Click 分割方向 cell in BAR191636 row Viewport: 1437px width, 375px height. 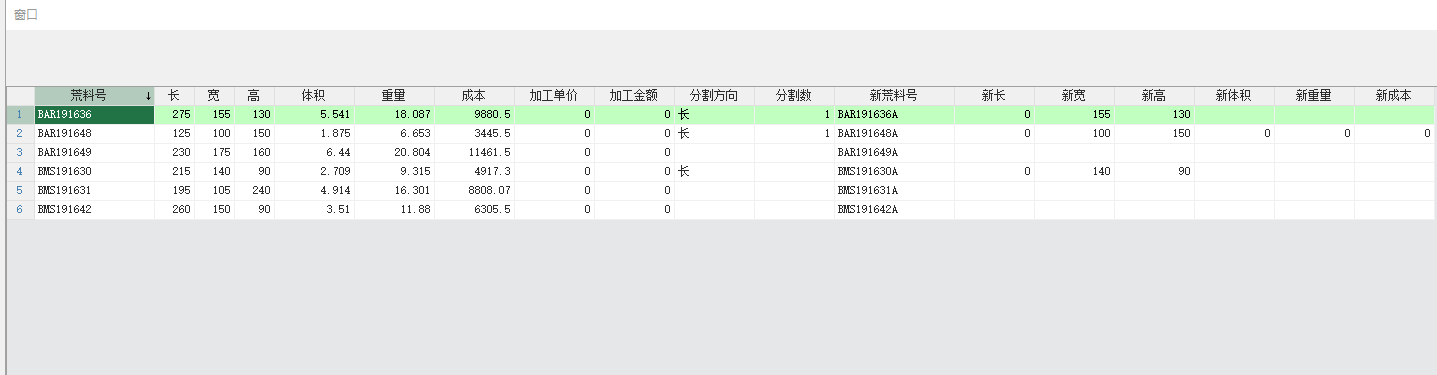[715, 115]
